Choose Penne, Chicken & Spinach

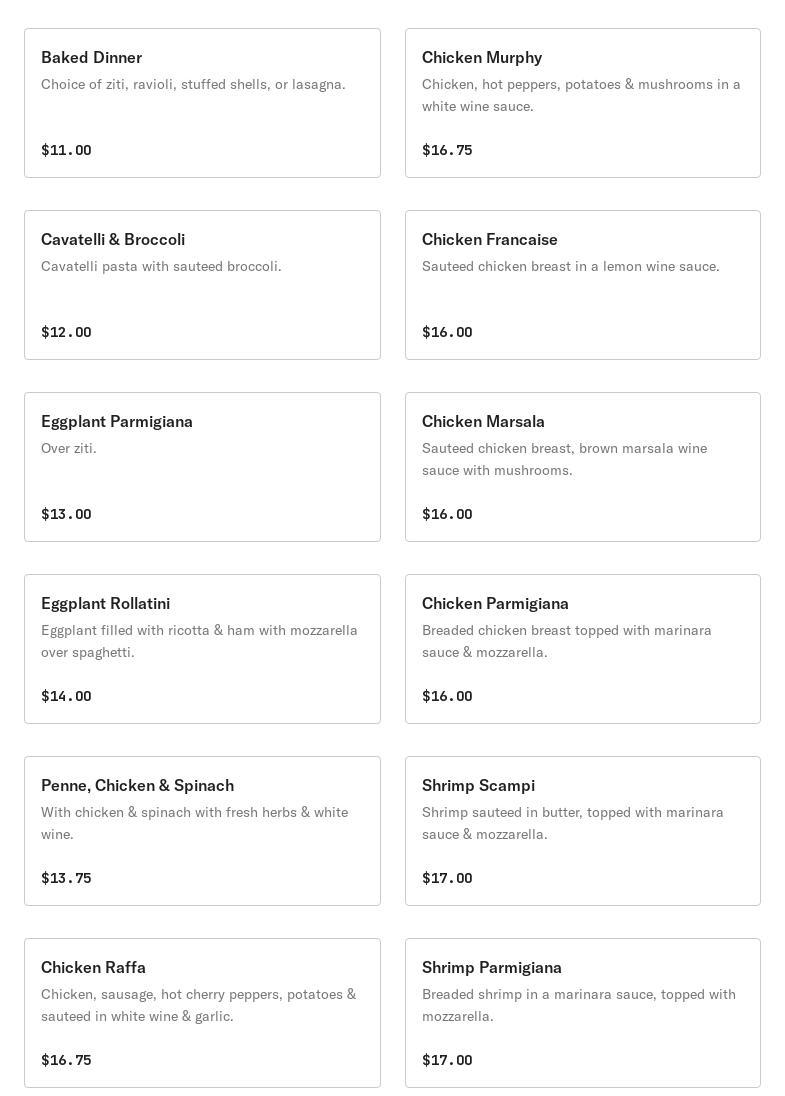[202, 831]
